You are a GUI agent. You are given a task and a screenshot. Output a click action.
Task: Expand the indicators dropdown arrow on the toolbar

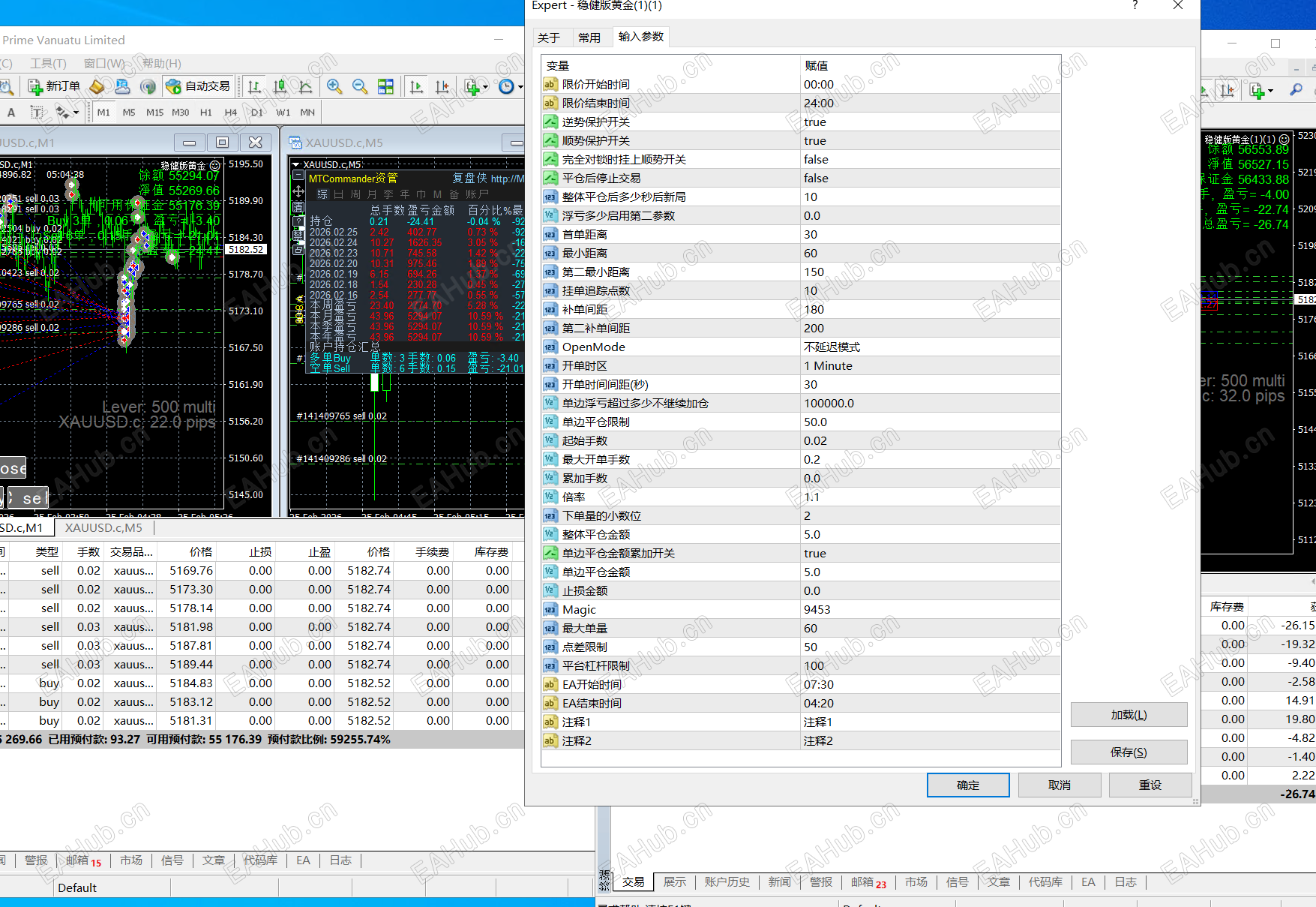coord(484,86)
